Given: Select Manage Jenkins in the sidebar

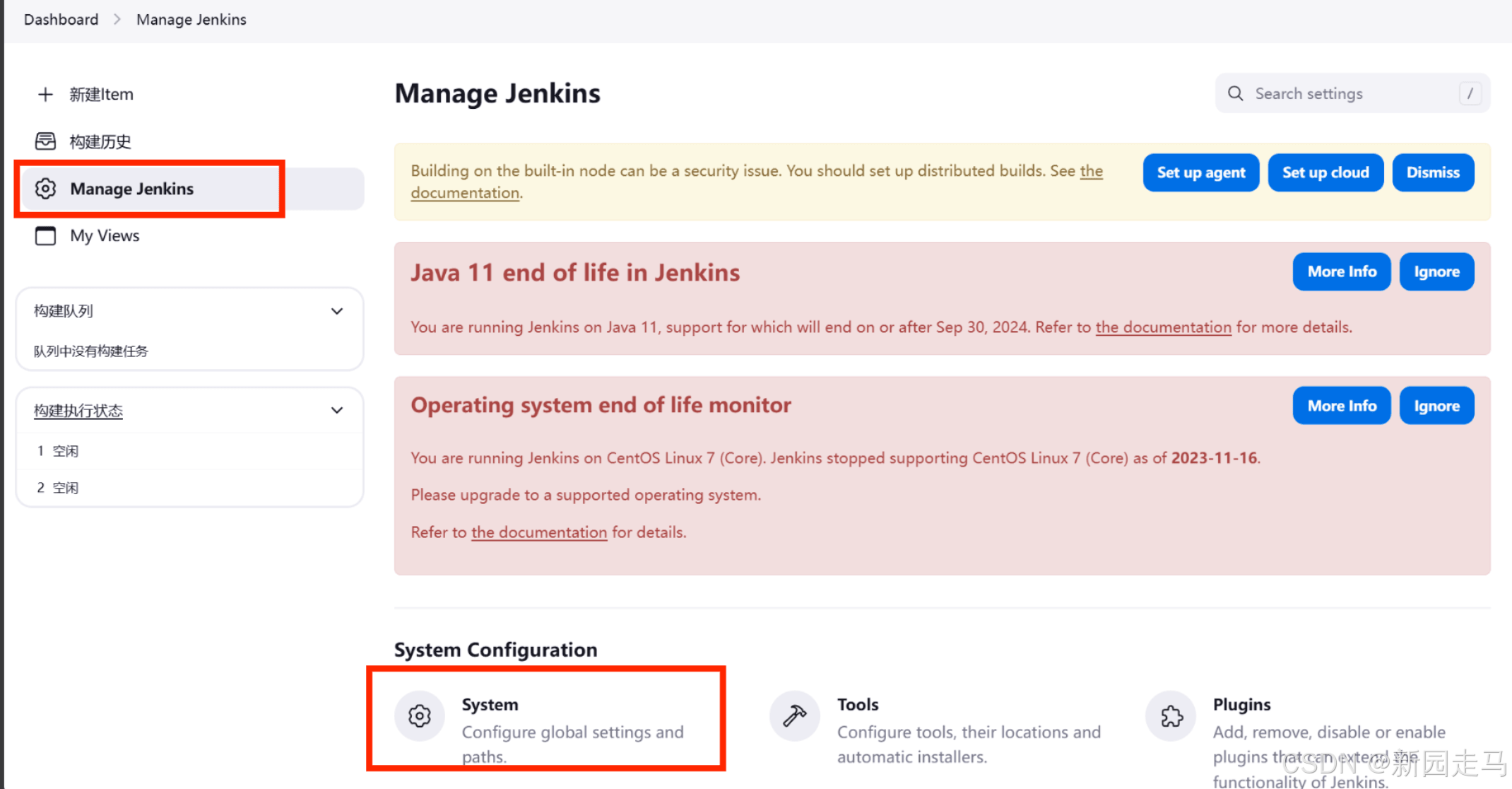Looking at the screenshot, I should pos(193,189).
